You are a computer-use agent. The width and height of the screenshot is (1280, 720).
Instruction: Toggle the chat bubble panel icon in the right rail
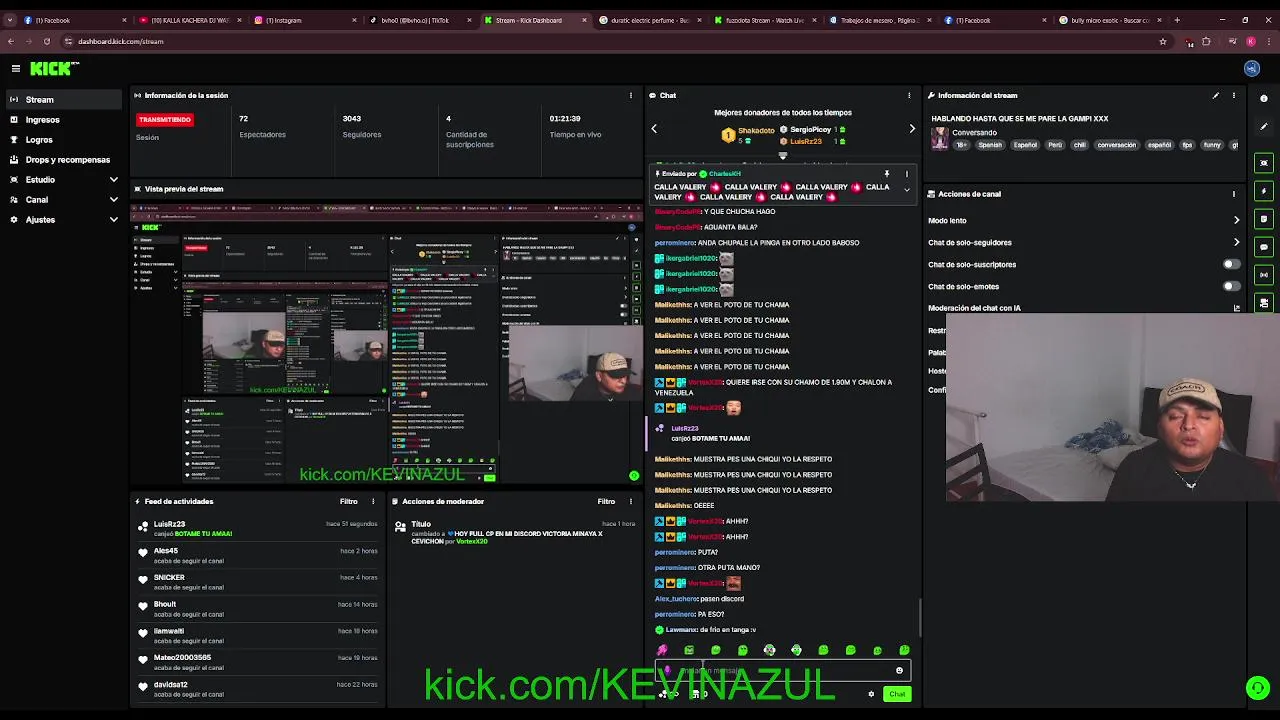(1264, 247)
